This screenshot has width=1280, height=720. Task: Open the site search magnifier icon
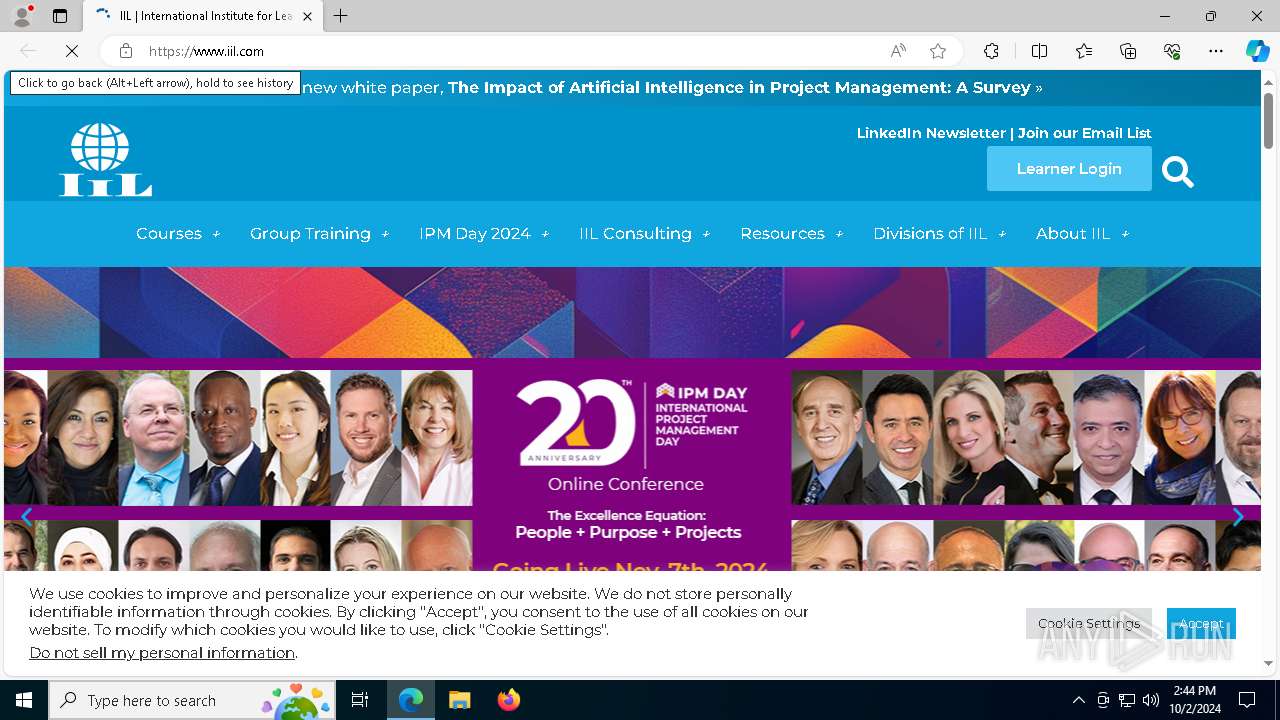(1178, 172)
